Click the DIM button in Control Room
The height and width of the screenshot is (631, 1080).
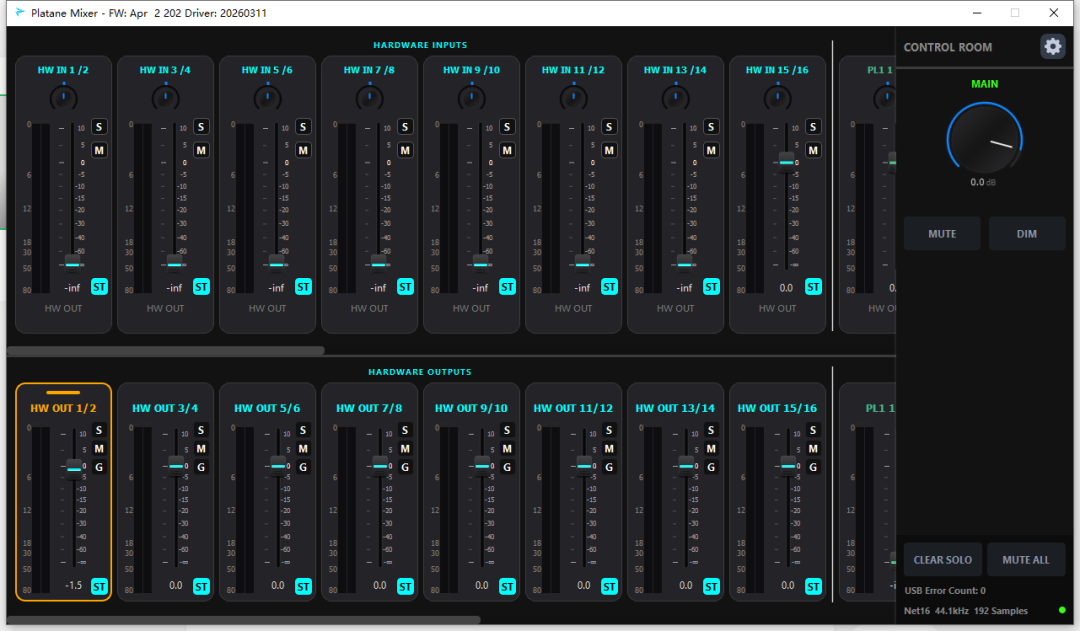1026,234
